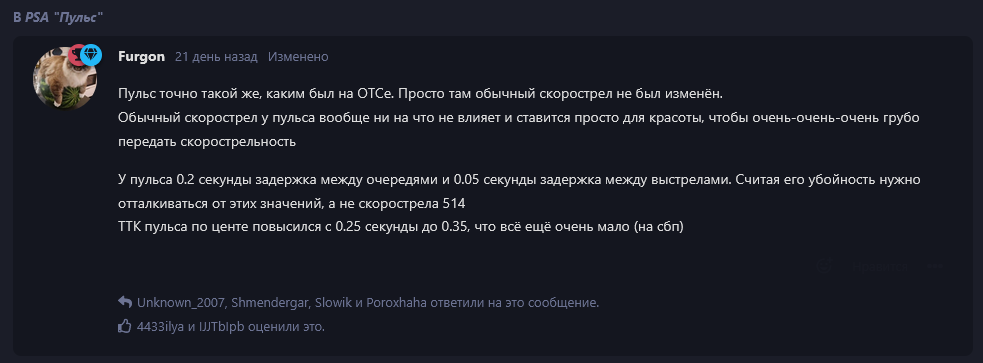
Task: View the reply from Unknown_2007
Action: 181,303
